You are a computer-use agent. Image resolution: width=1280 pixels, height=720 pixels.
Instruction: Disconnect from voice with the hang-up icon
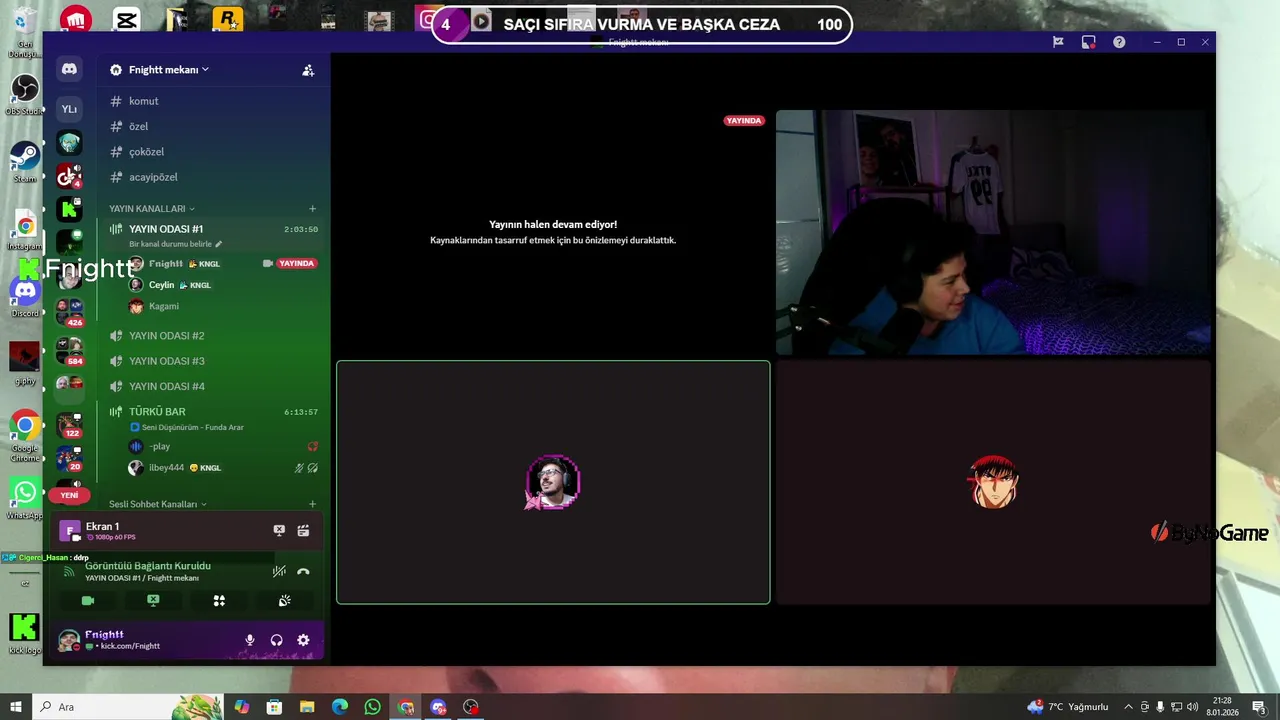303,572
